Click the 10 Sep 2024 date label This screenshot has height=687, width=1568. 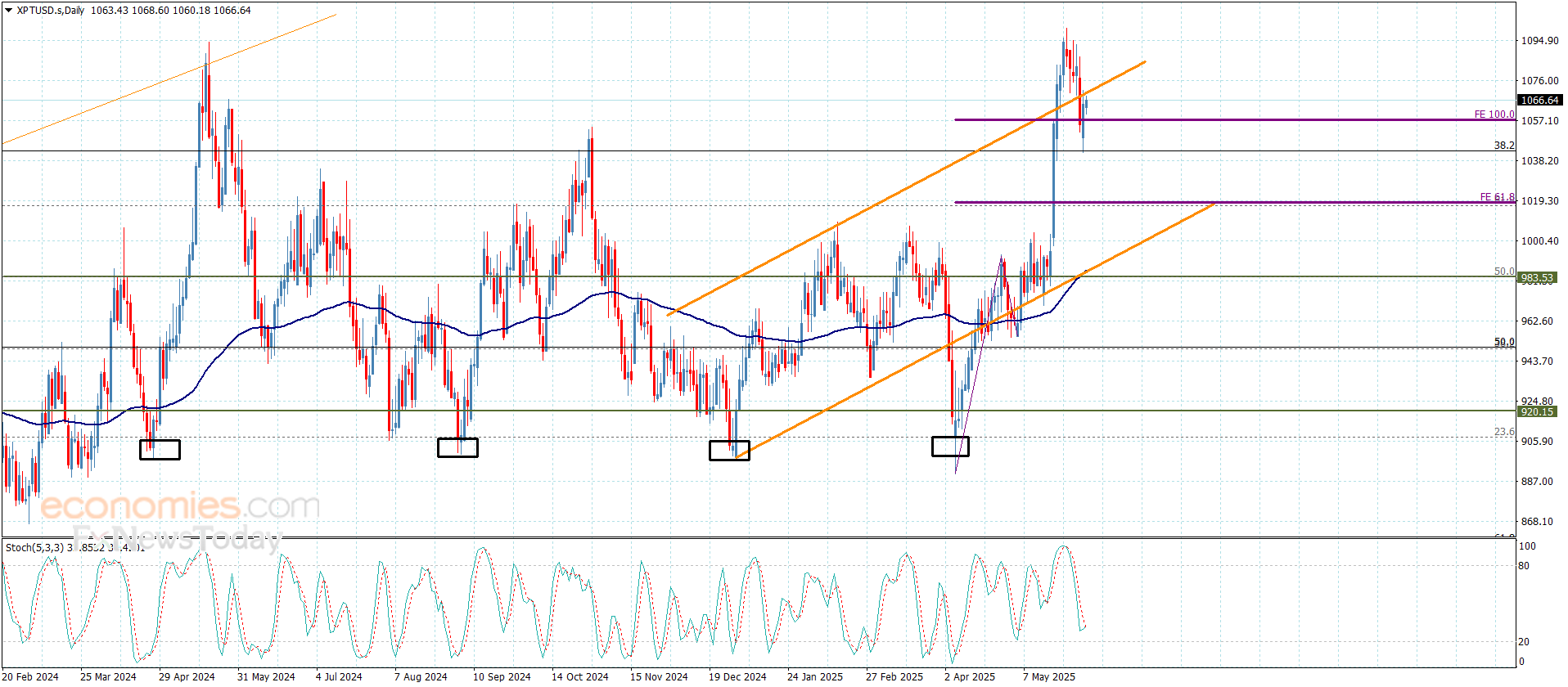(502, 677)
